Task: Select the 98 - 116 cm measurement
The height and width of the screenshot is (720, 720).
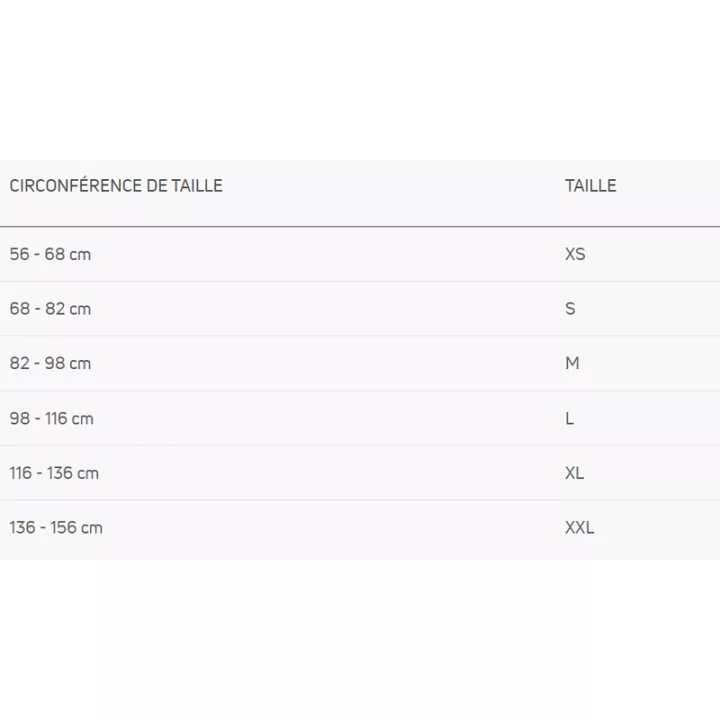Action: [52, 419]
